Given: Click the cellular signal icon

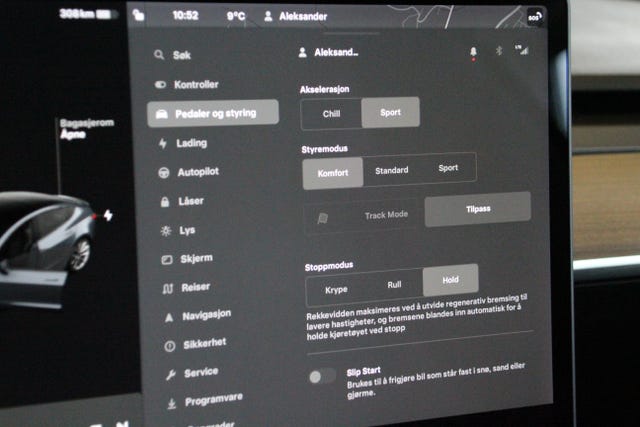Looking at the screenshot, I should tap(522, 49).
